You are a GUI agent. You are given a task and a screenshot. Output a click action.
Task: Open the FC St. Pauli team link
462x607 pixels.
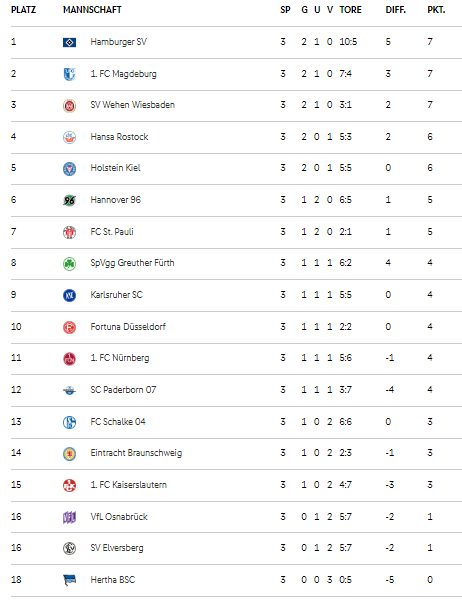click(x=112, y=231)
